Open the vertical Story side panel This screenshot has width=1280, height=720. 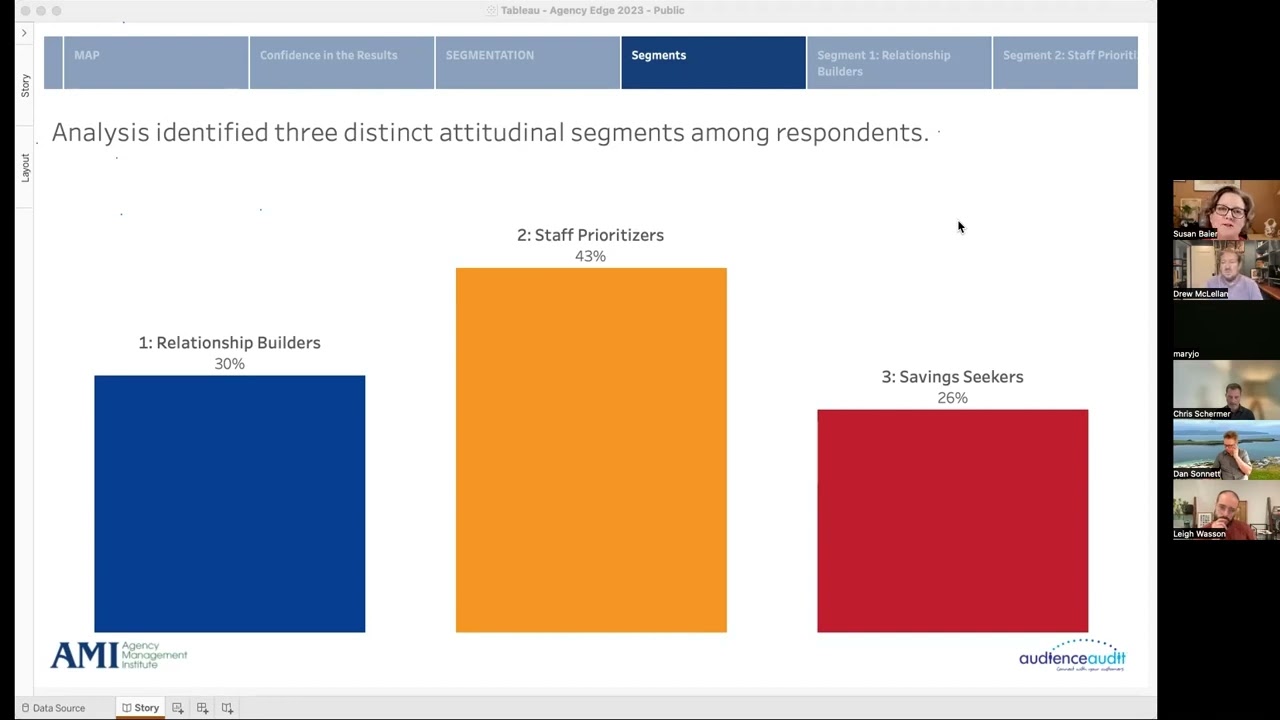(x=25, y=85)
